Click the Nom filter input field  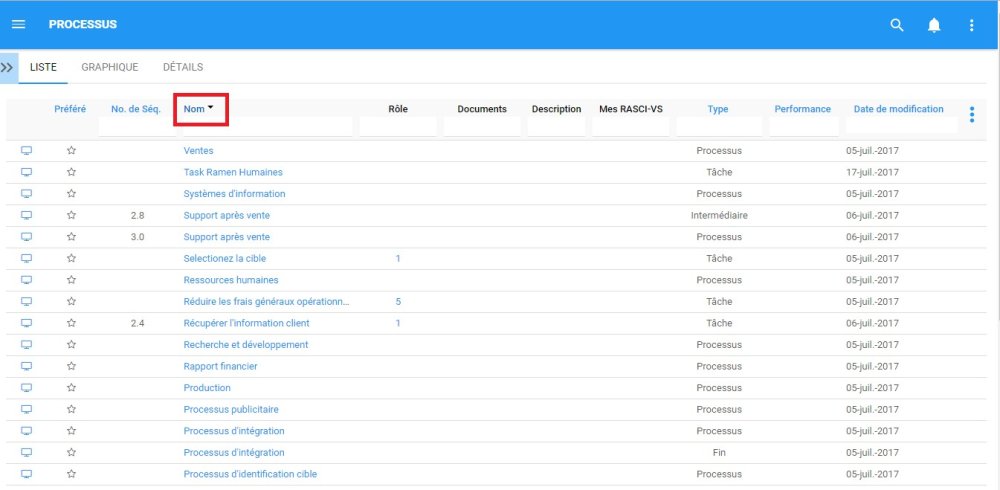click(267, 126)
